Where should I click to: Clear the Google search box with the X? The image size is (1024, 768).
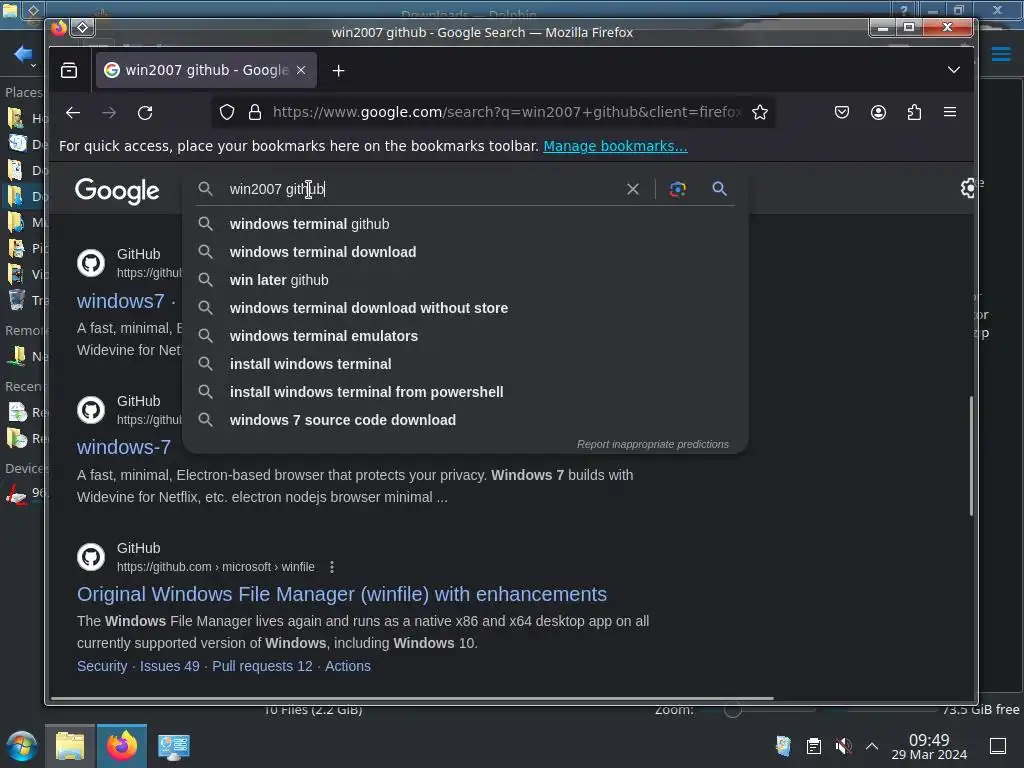point(633,189)
